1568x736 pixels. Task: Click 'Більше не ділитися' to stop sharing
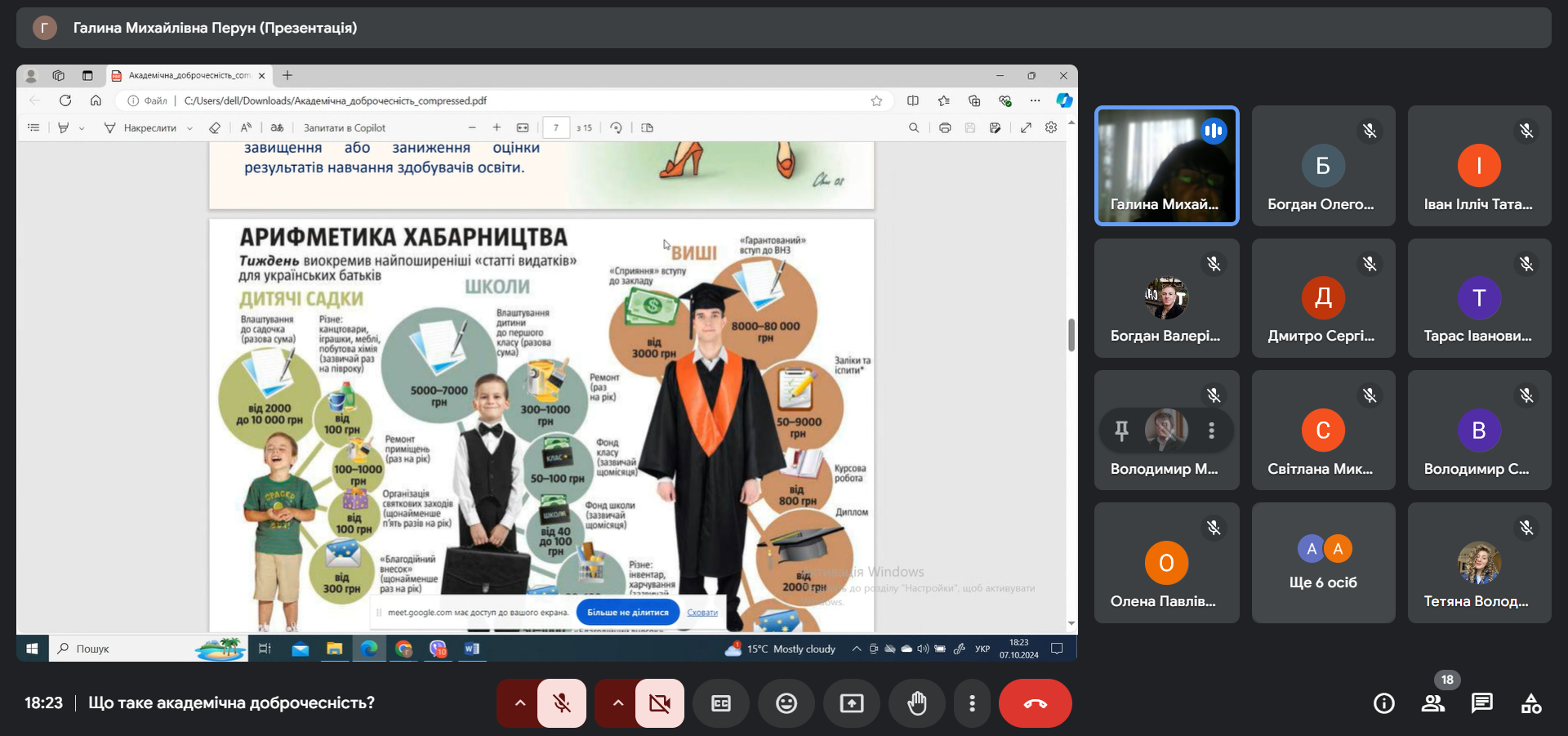(x=627, y=612)
